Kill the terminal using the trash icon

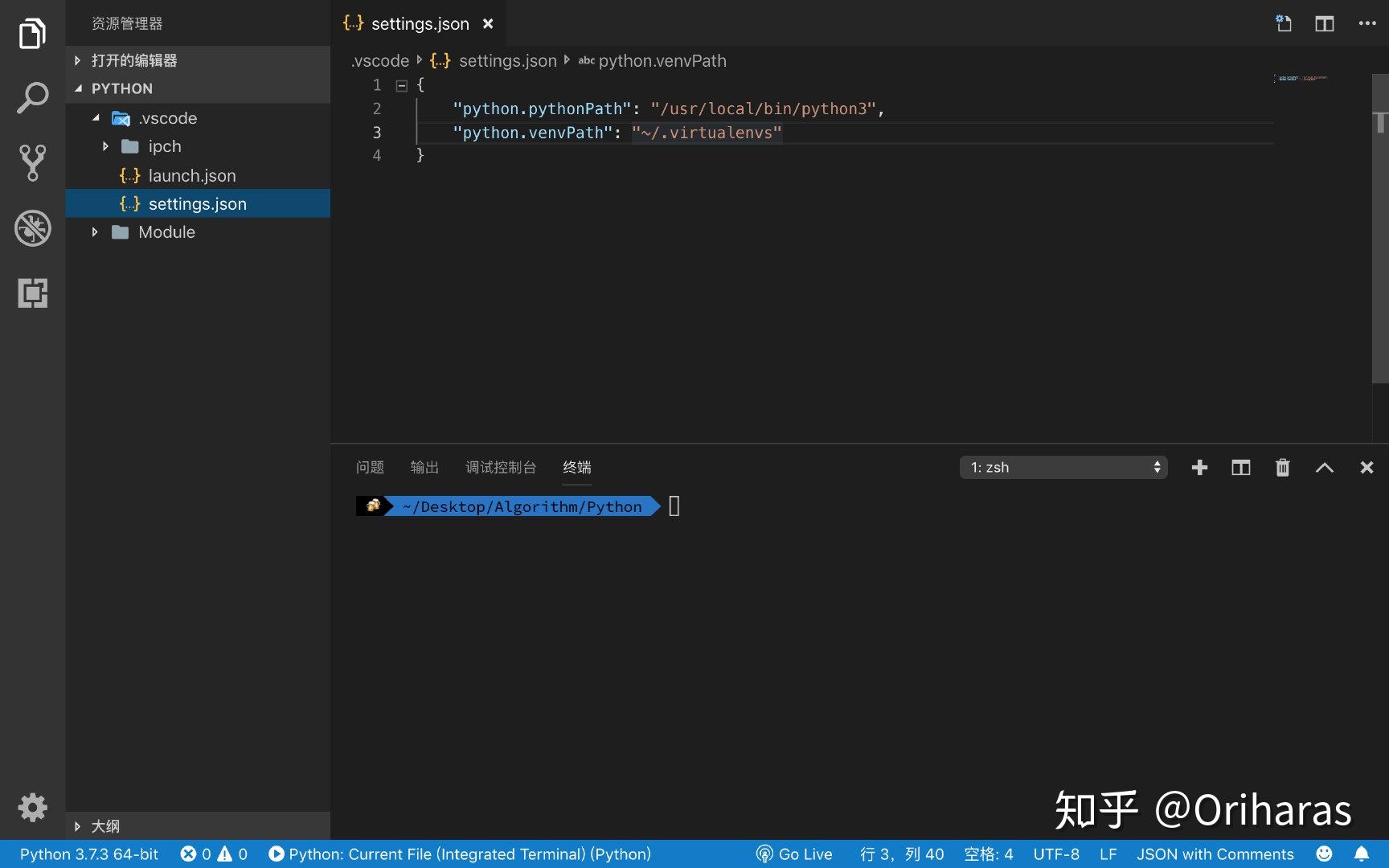(x=1282, y=467)
